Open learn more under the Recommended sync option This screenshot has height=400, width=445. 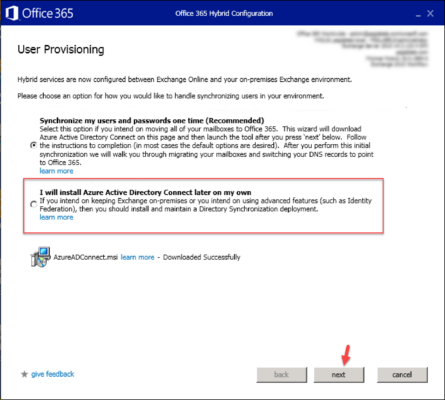pyautogui.click(x=56, y=171)
